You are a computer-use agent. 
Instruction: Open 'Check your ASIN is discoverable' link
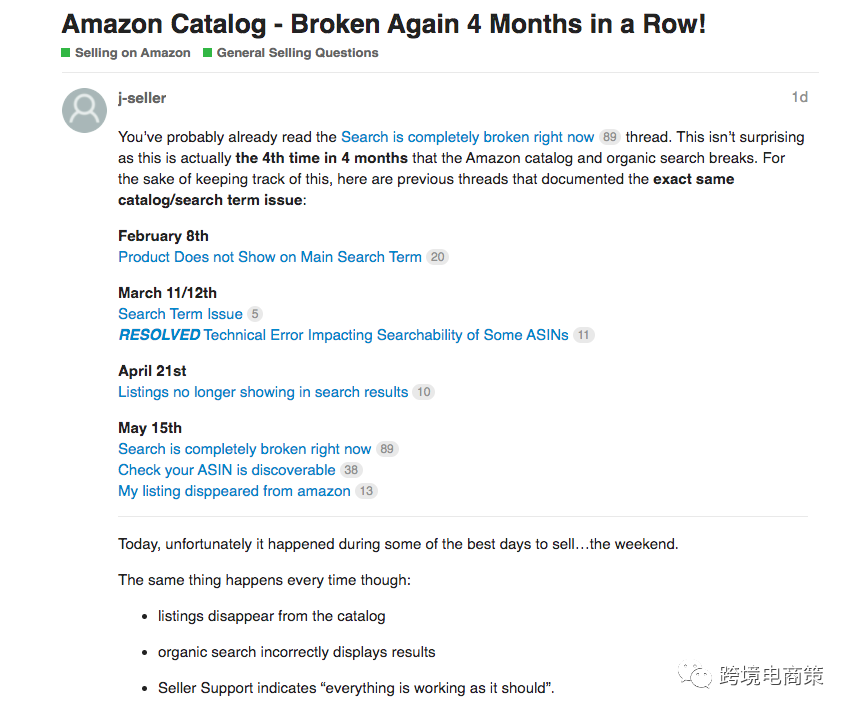point(227,470)
